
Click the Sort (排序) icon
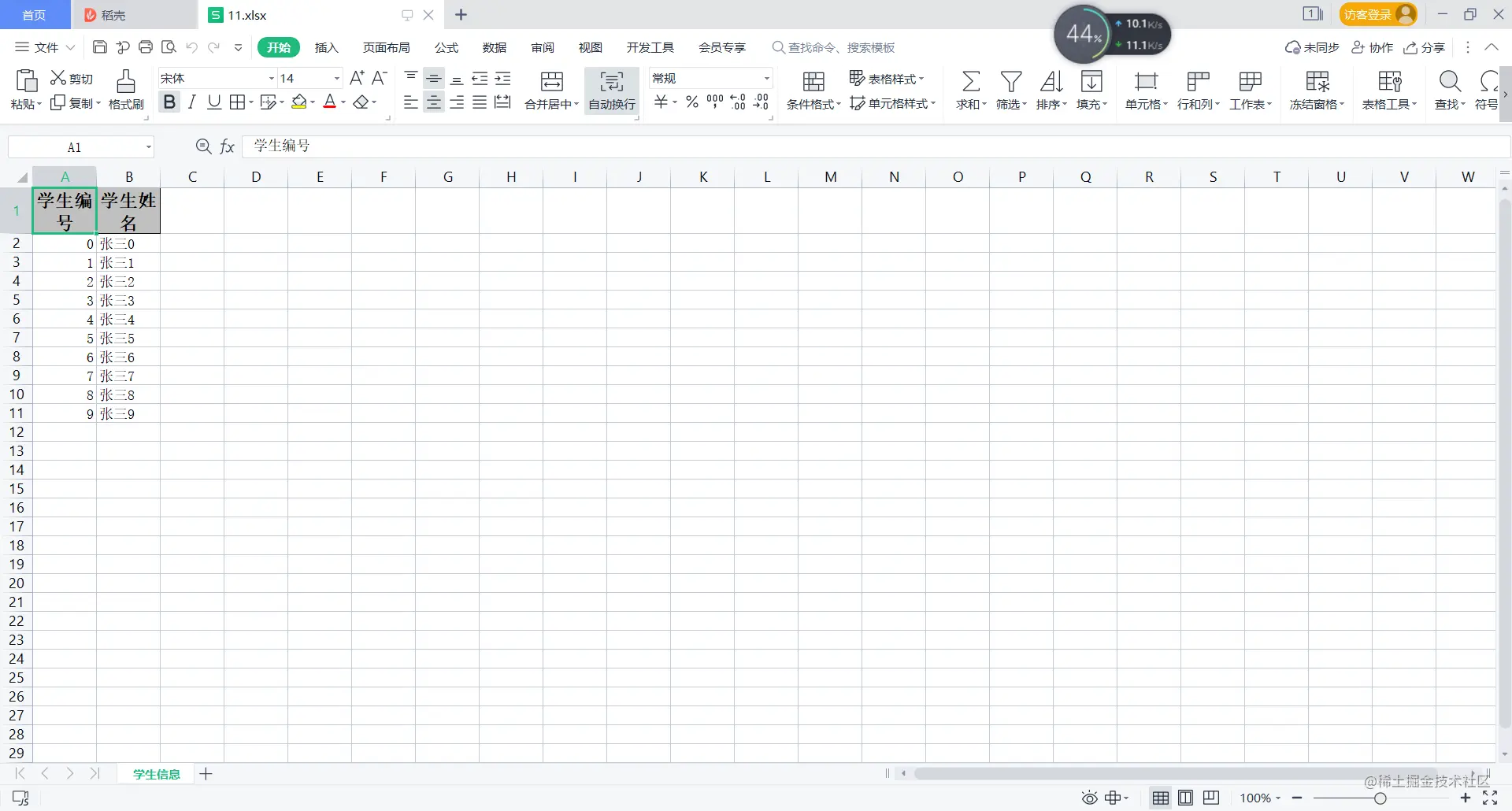(x=1051, y=82)
